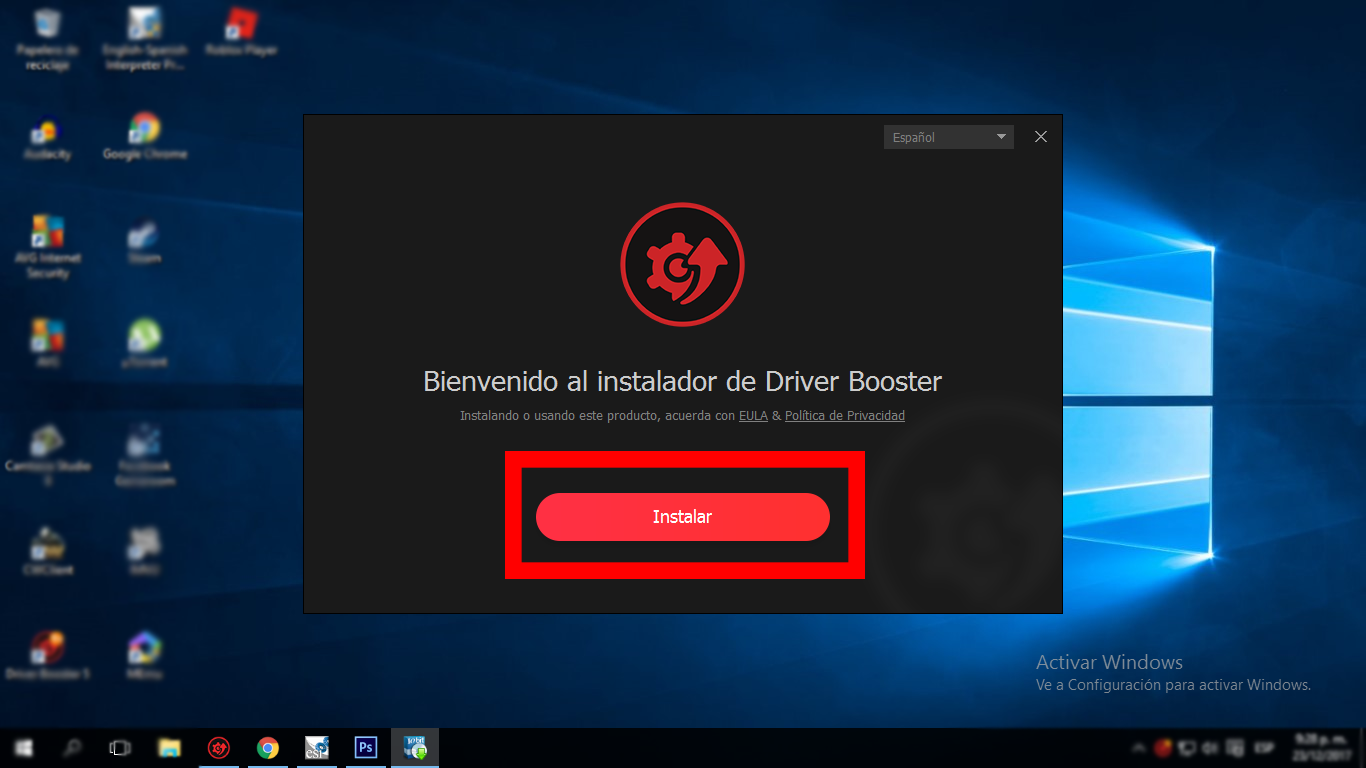The width and height of the screenshot is (1366, 768).
Task: Open the taskbar clock and date
Action: [1322, 748]
